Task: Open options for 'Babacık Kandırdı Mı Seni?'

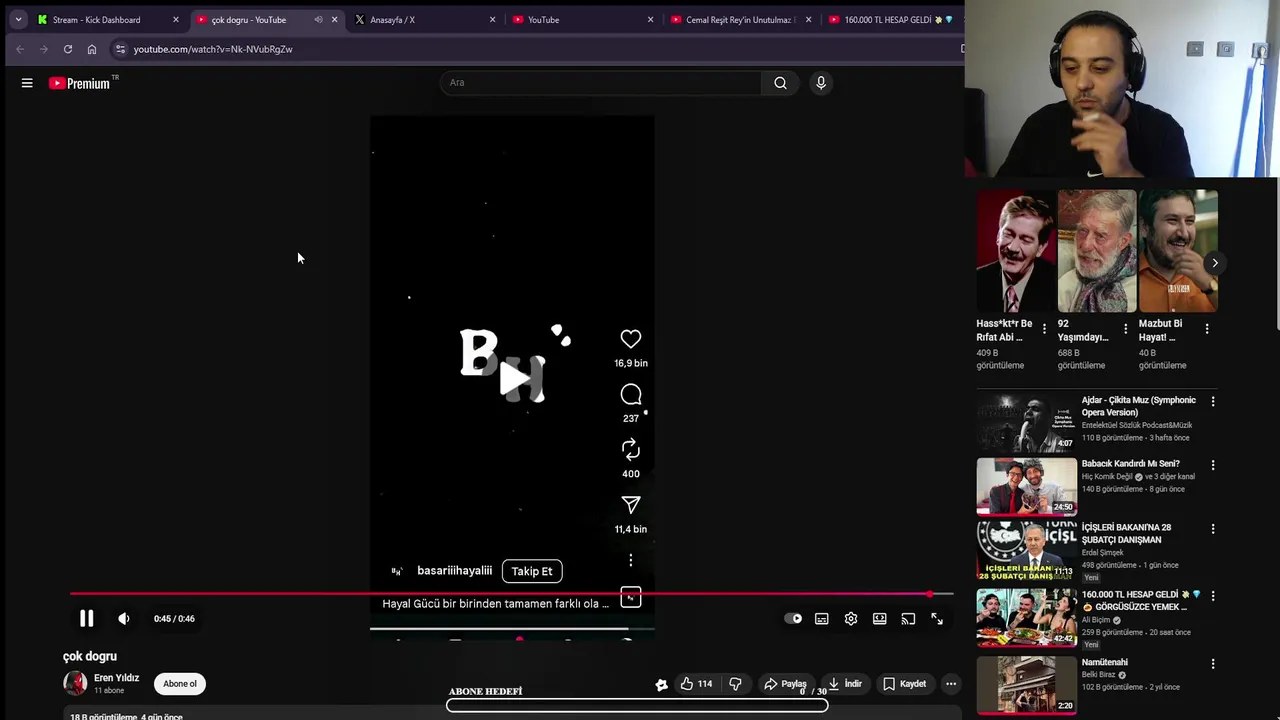Action: [x=1213, y=465]
